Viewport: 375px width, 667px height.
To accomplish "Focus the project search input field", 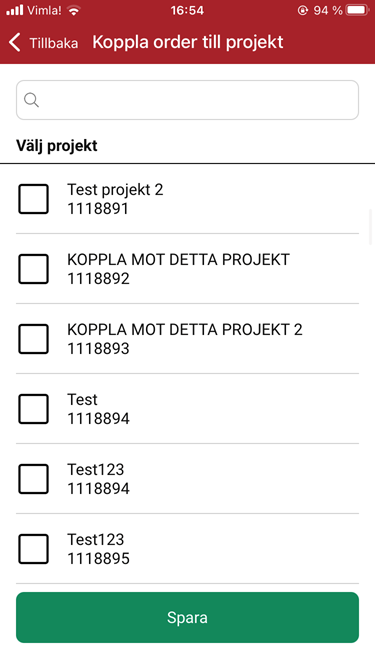I will click(x=188, y=100).
